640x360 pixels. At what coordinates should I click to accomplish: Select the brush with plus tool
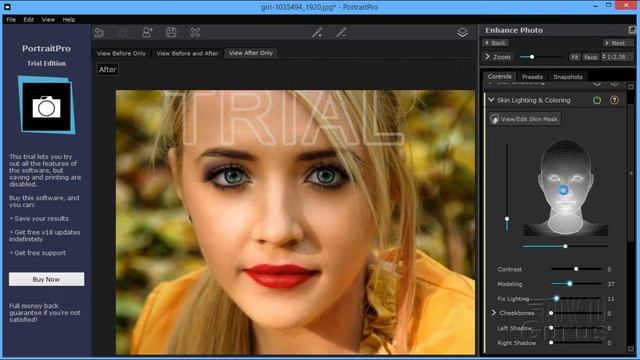317,33
